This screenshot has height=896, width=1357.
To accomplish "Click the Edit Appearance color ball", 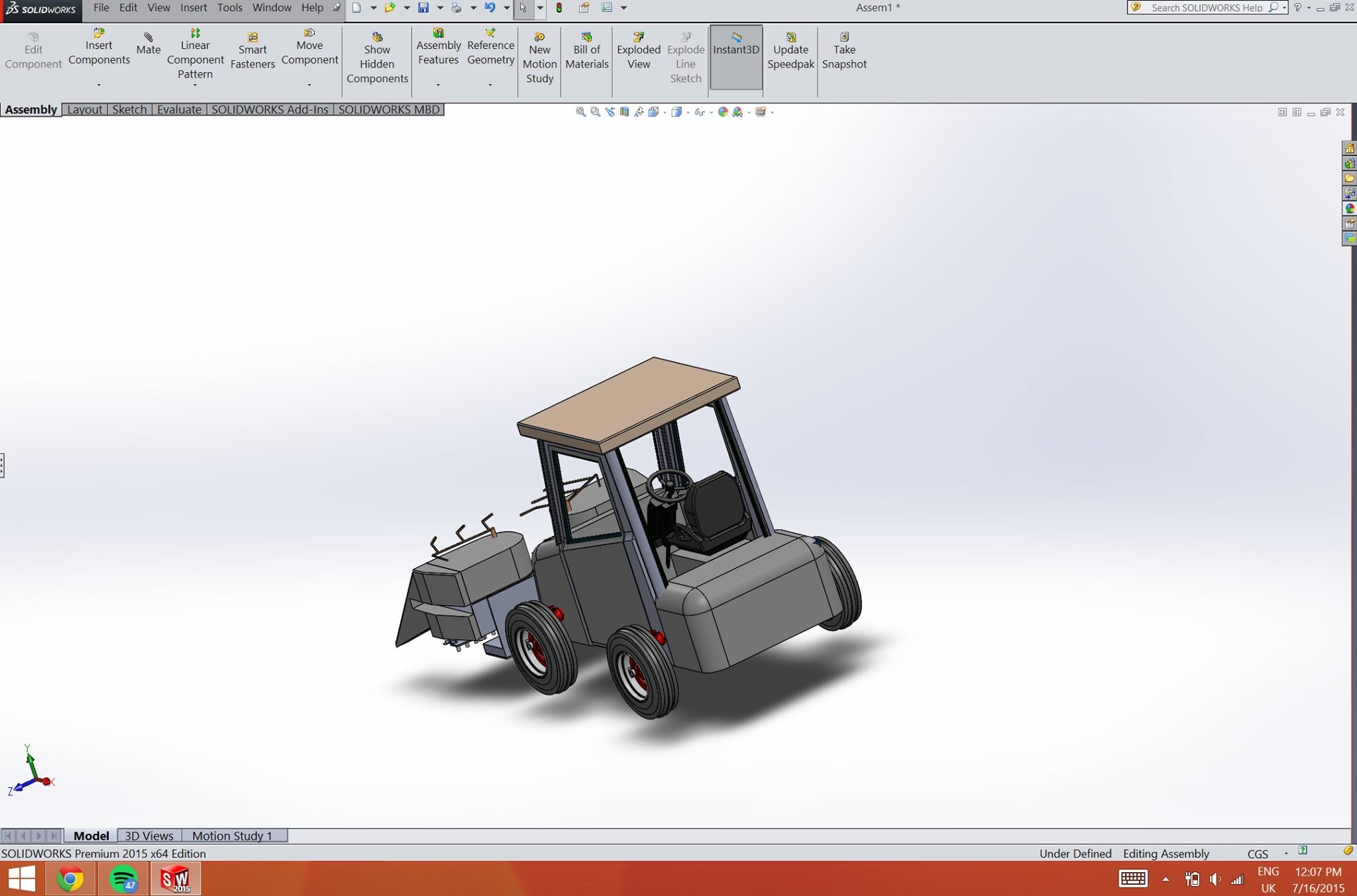I will pyautogui.click(x=723, y=112).
